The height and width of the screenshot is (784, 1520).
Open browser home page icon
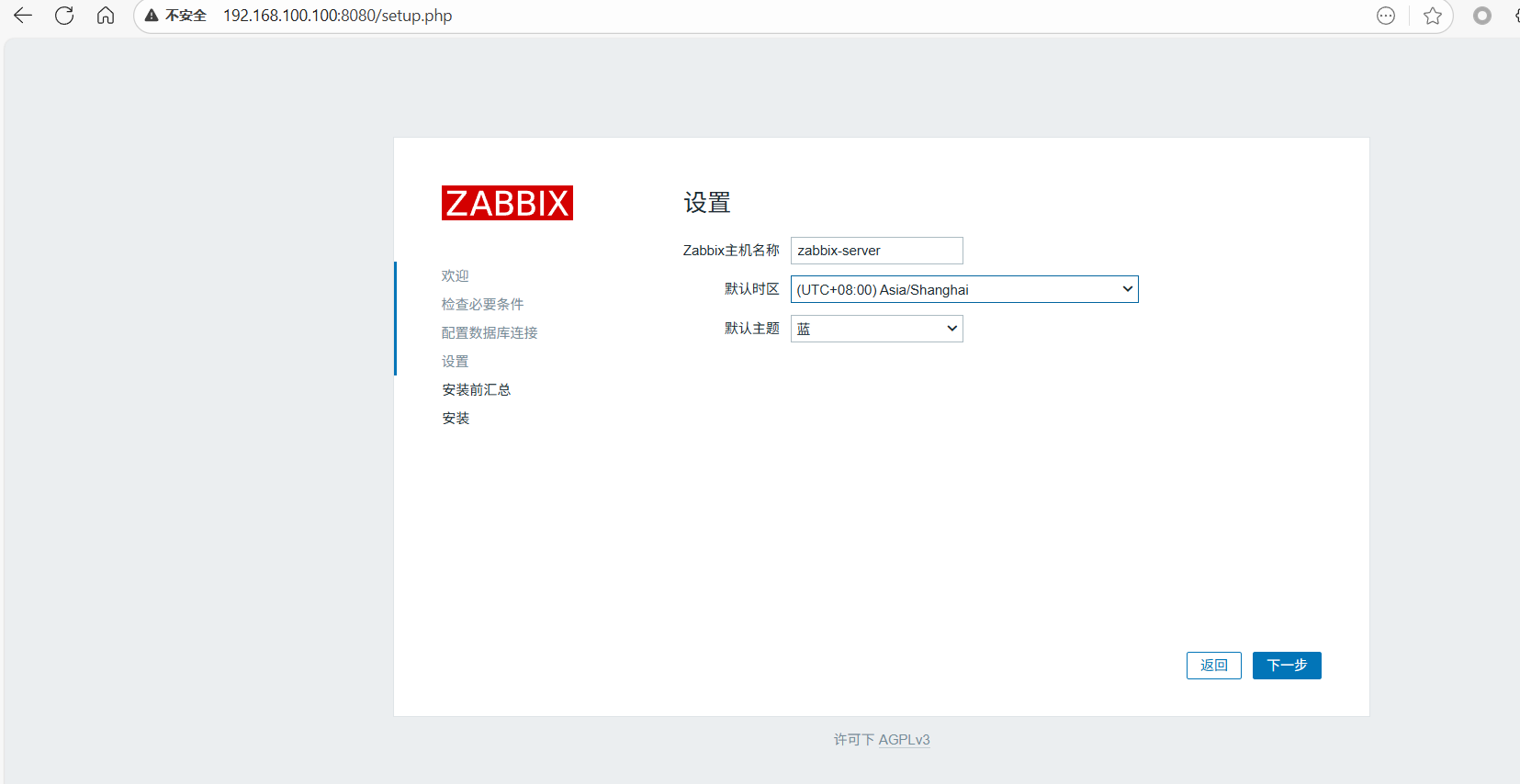coord(106,16)
